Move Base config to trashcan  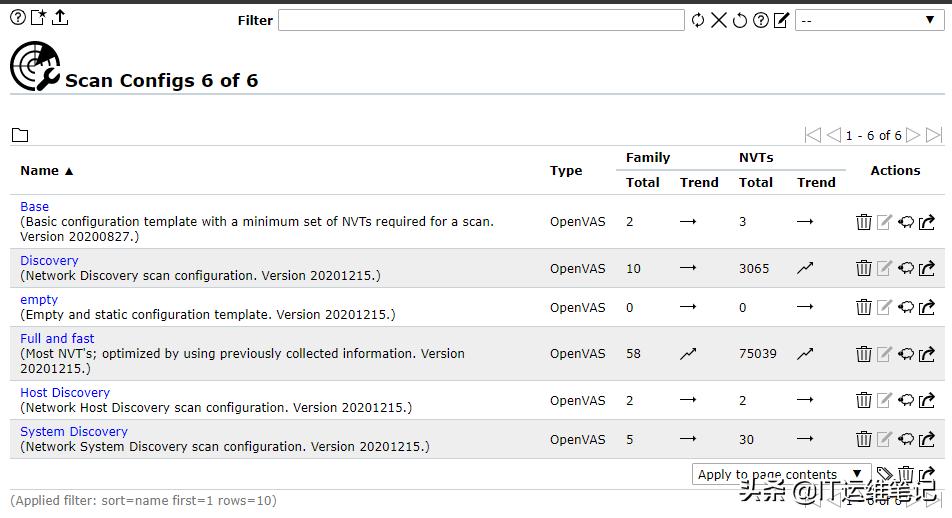pos(864,222)
